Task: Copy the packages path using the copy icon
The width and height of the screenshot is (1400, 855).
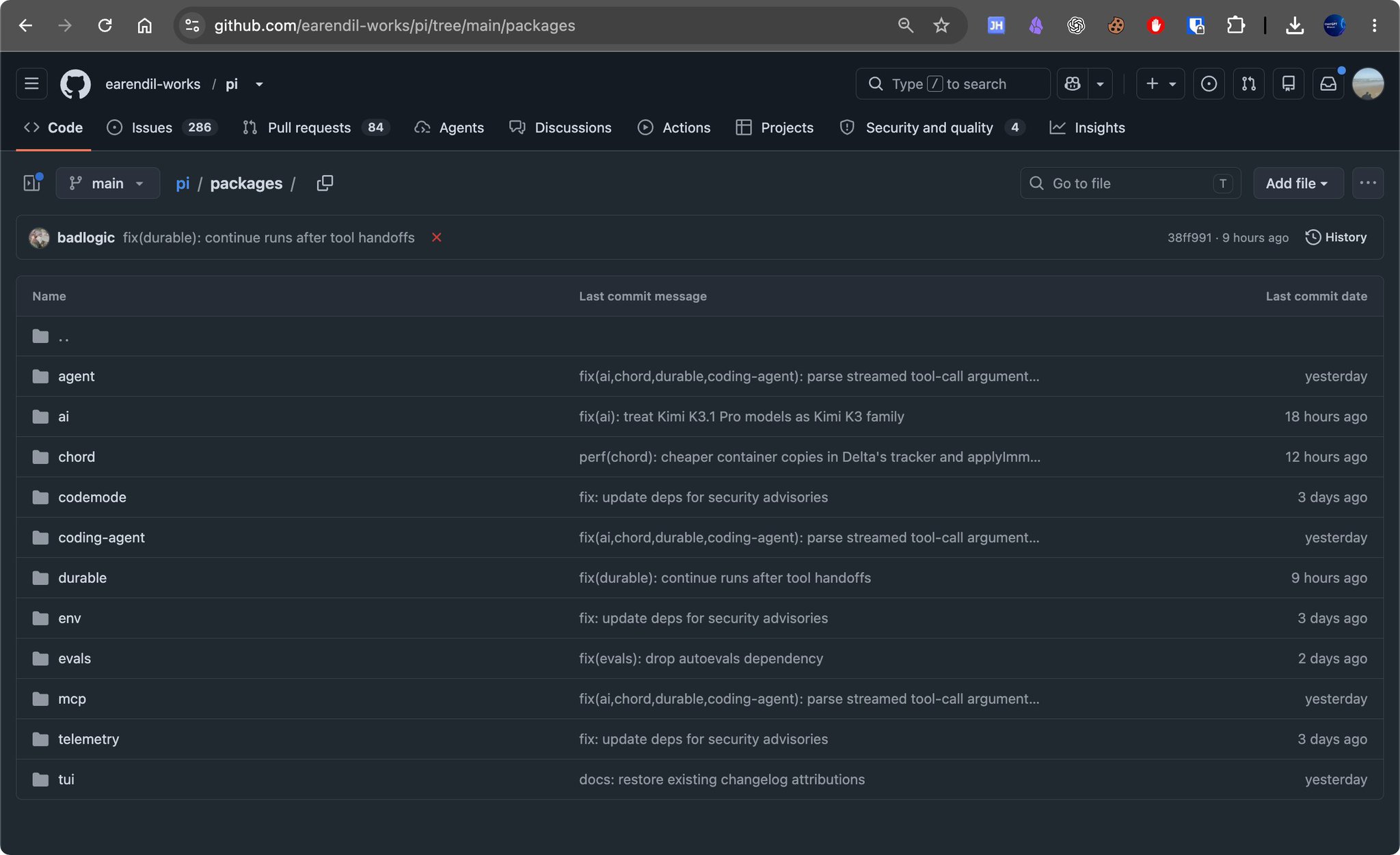Action: pyautogui.click(x=325, y=183)
